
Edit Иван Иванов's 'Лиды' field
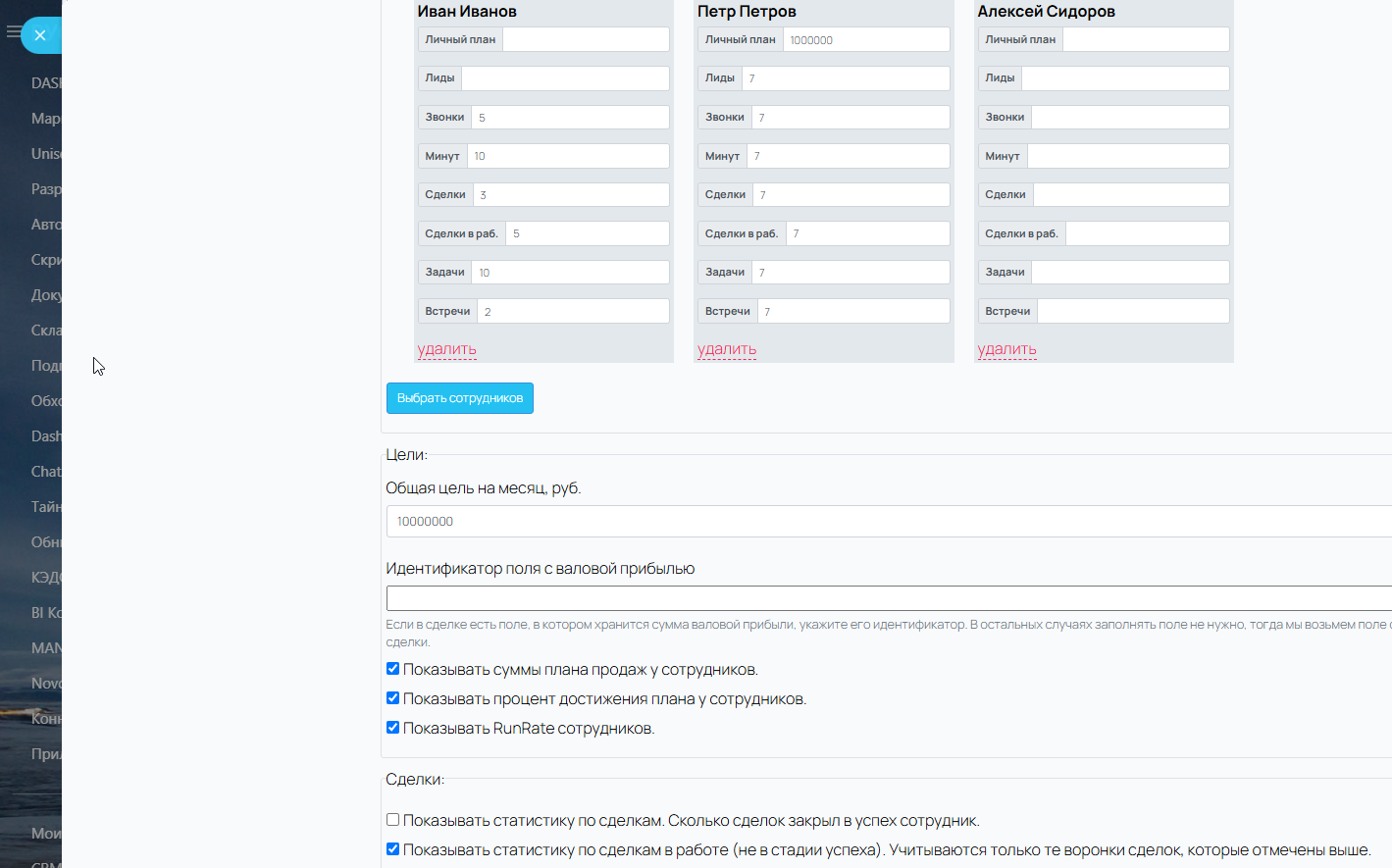(x=566, y=78)
